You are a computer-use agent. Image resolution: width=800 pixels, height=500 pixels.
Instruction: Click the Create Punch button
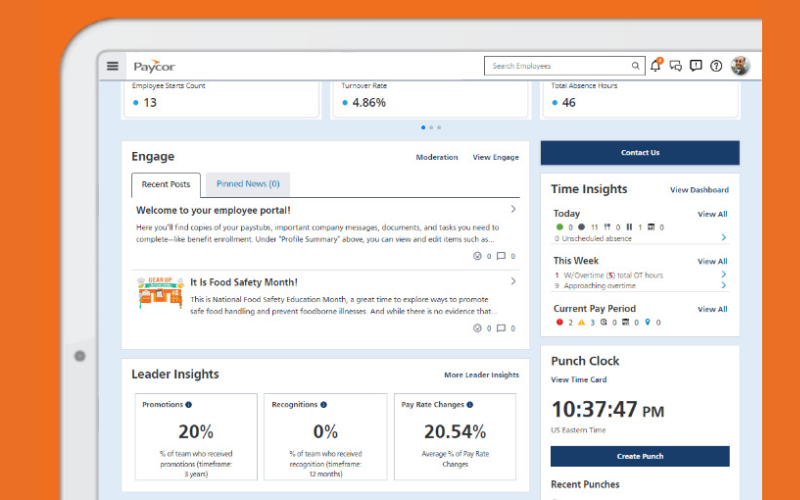tap(640, 456)
